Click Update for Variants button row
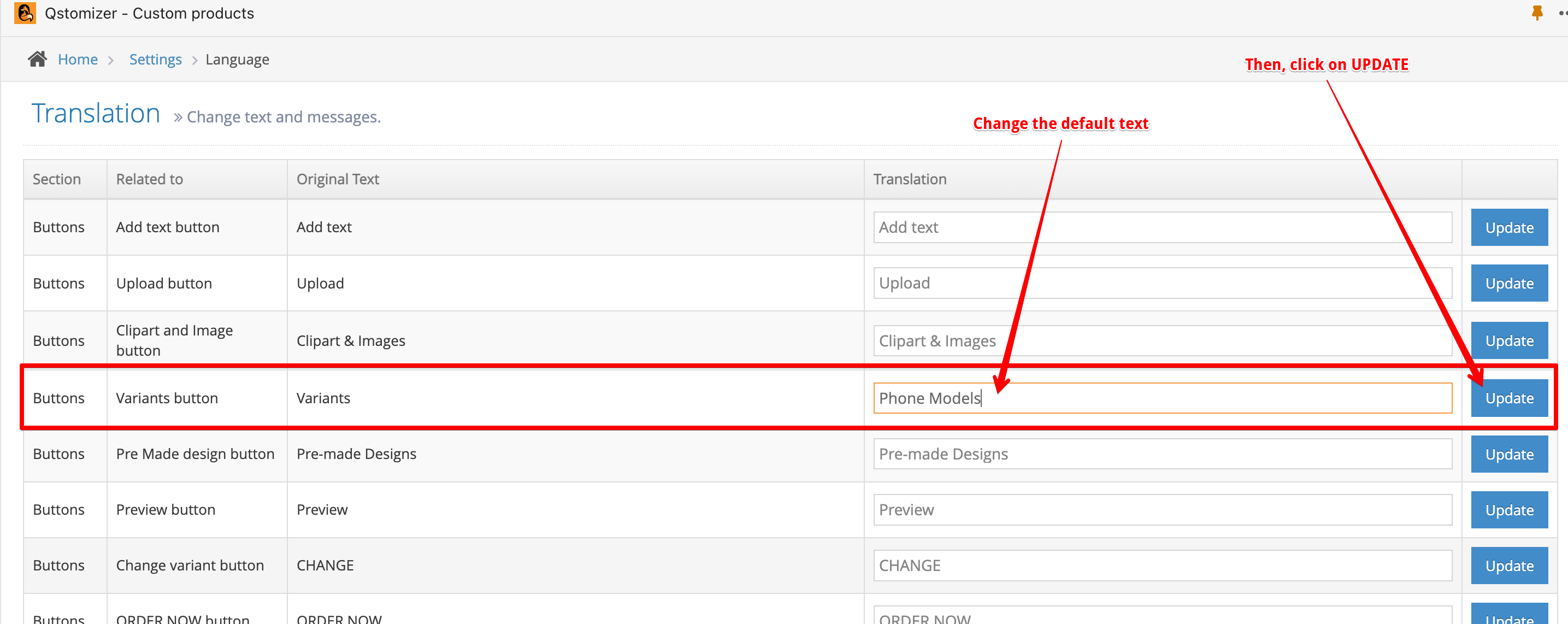1568x624 pixels. [1509, 398]
